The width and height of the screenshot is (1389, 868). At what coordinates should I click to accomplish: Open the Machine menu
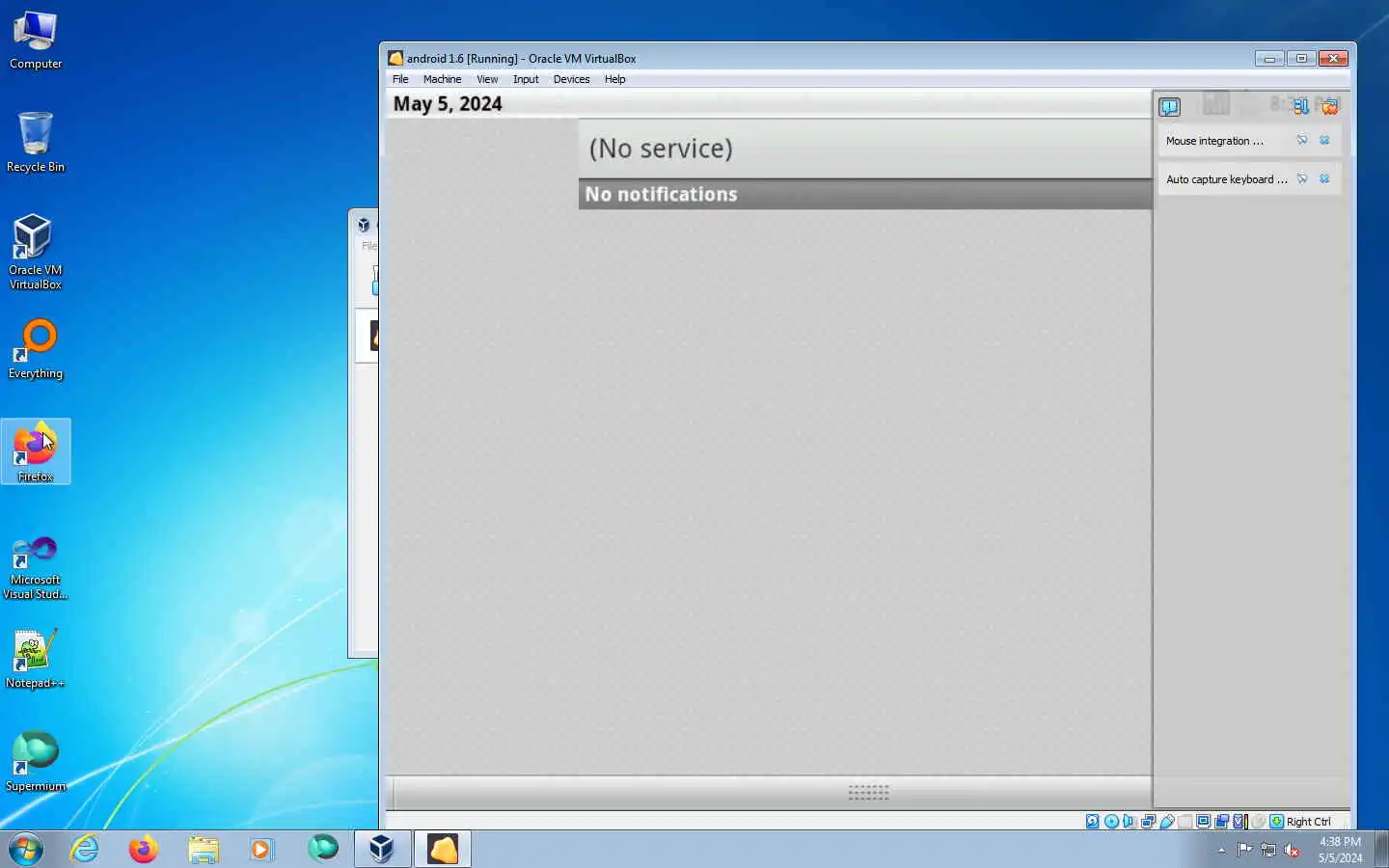(442, 79)
